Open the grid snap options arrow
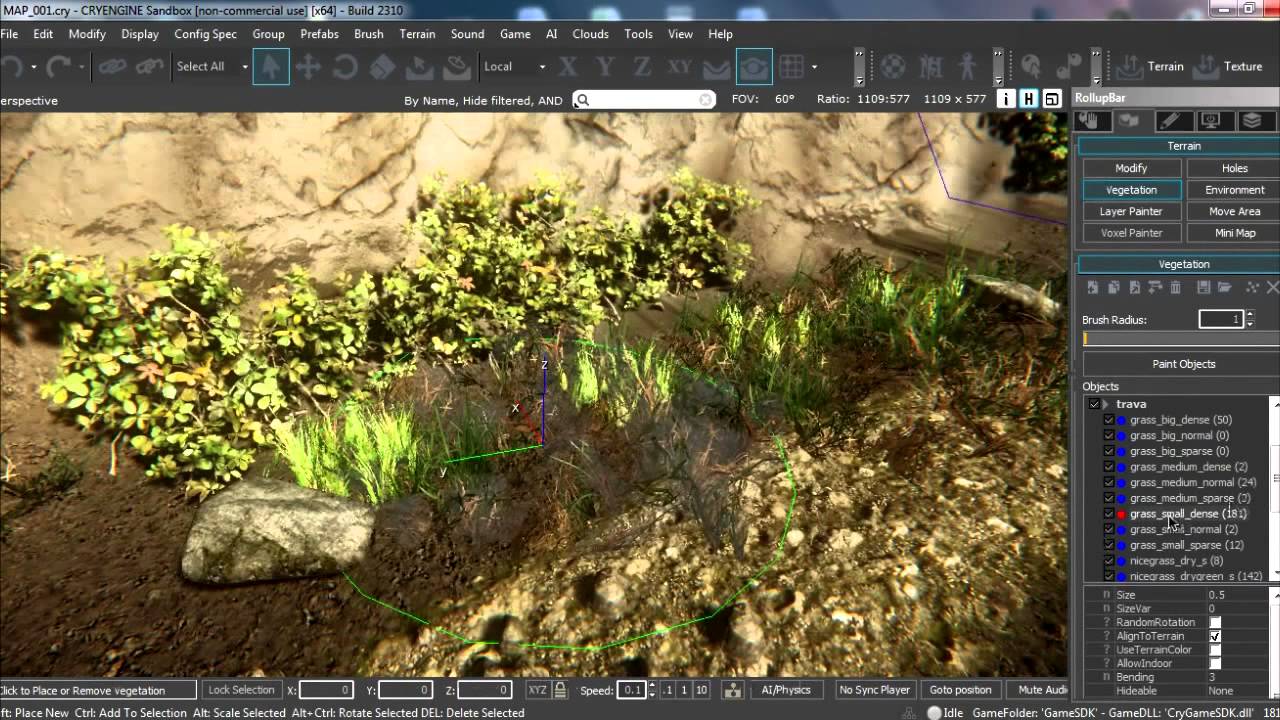 (x=814, y=67)
